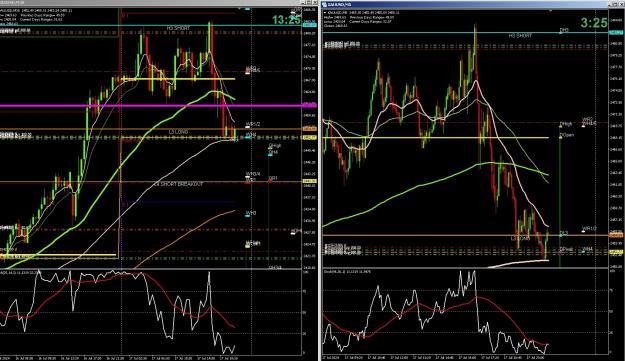Click the Stoch indicator label in right subwindow

click(x=347, y=272)
